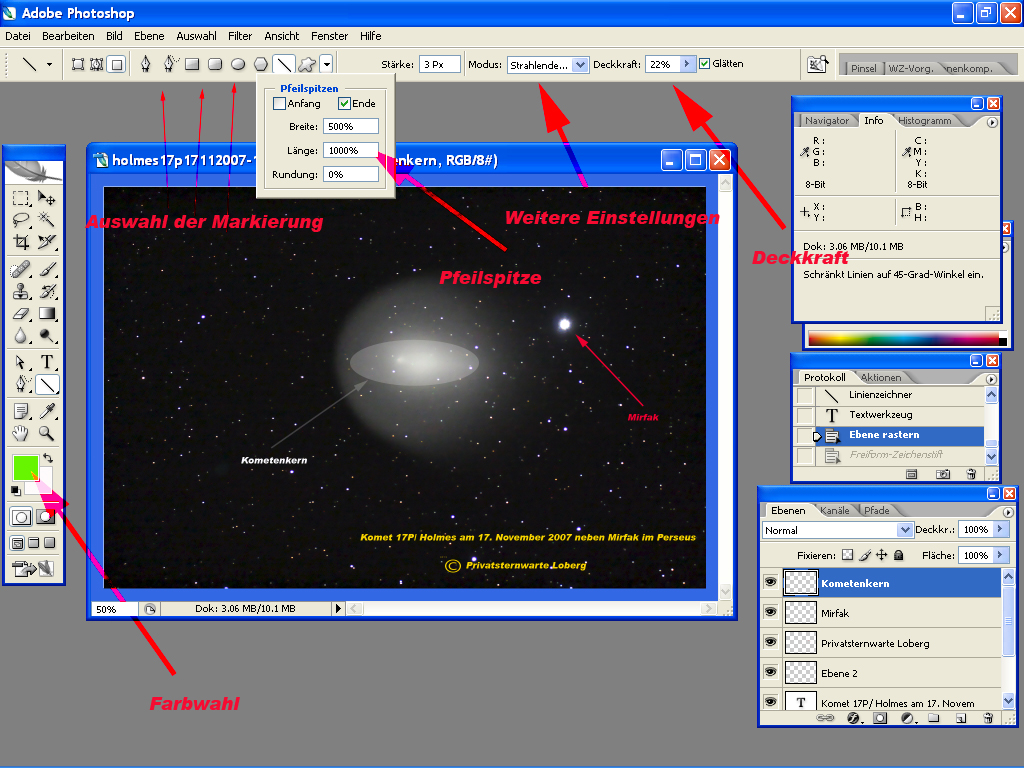Toggle lock all in Fixieren row

[899, 555]
